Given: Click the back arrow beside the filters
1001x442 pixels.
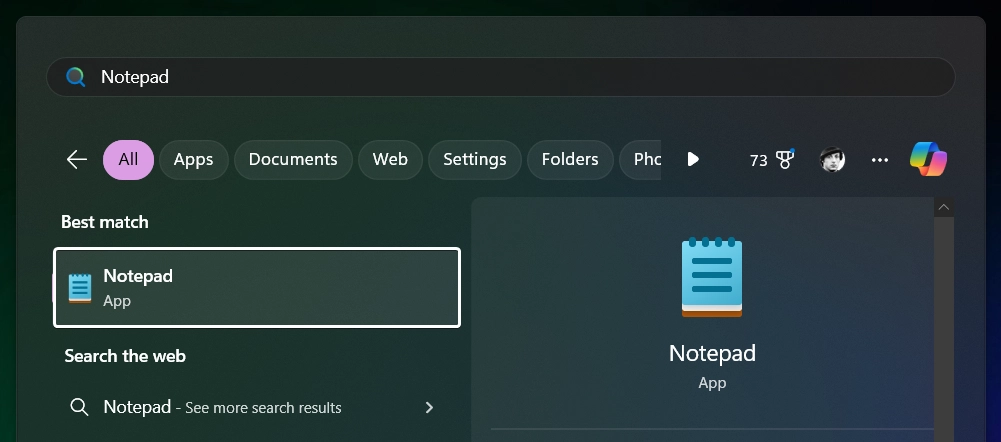Looking at the screenshot, I should [77, 160].
